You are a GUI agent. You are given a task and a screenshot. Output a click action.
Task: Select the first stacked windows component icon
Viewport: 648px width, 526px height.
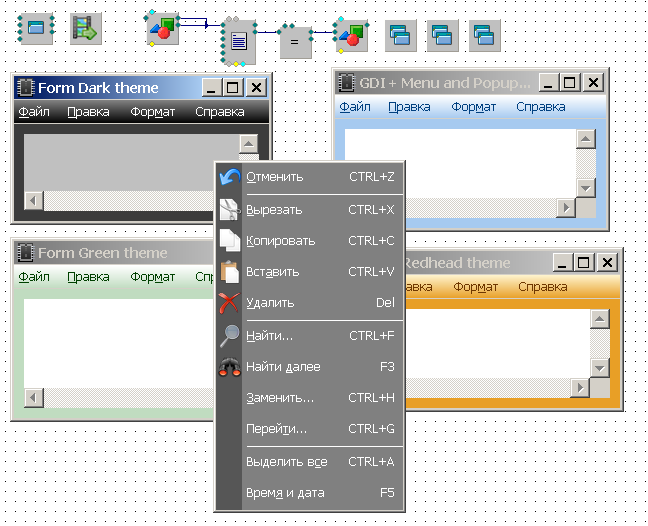click(x=400, y=36)
